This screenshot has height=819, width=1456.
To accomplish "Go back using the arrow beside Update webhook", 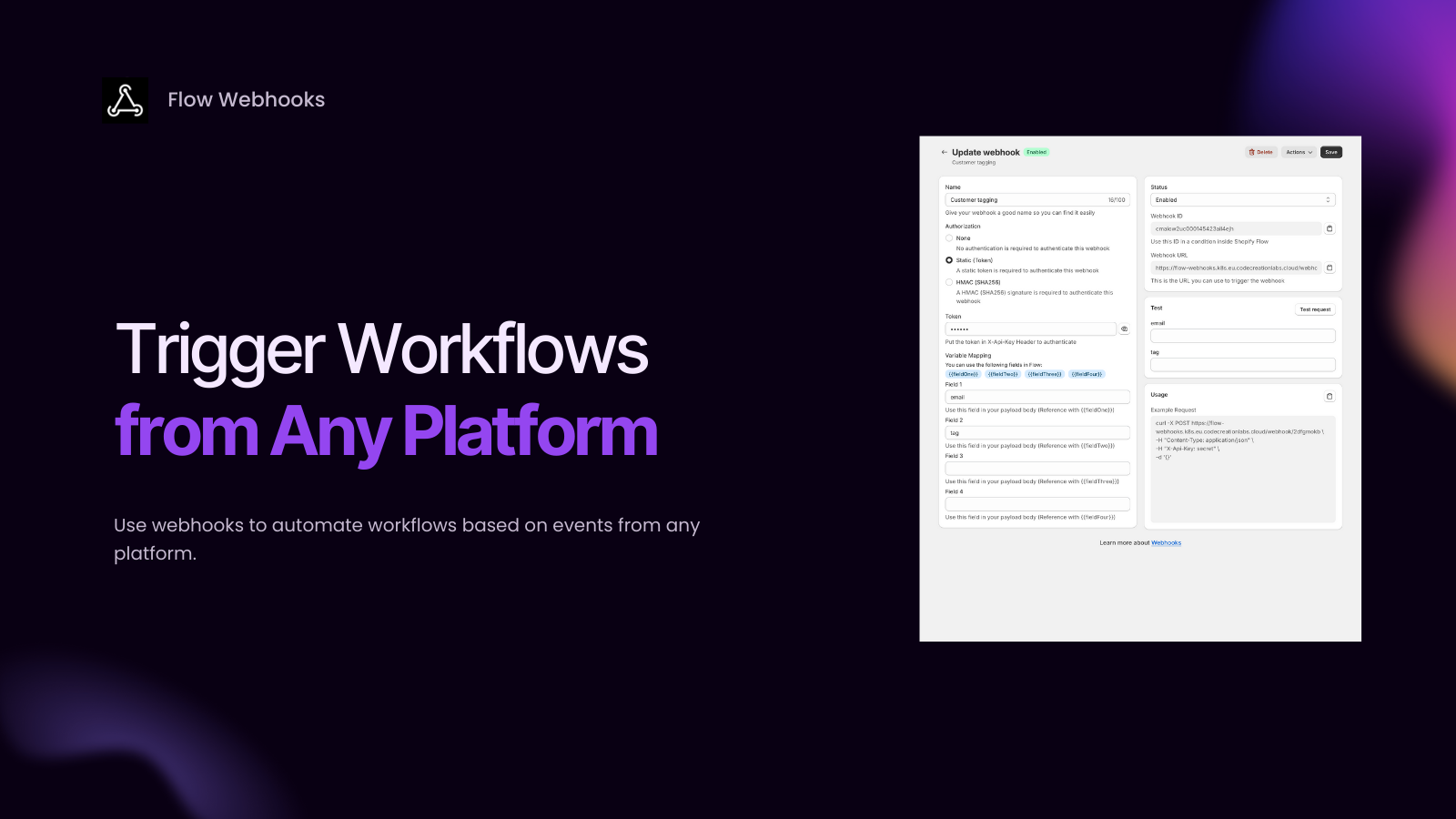I will (945, 152).
